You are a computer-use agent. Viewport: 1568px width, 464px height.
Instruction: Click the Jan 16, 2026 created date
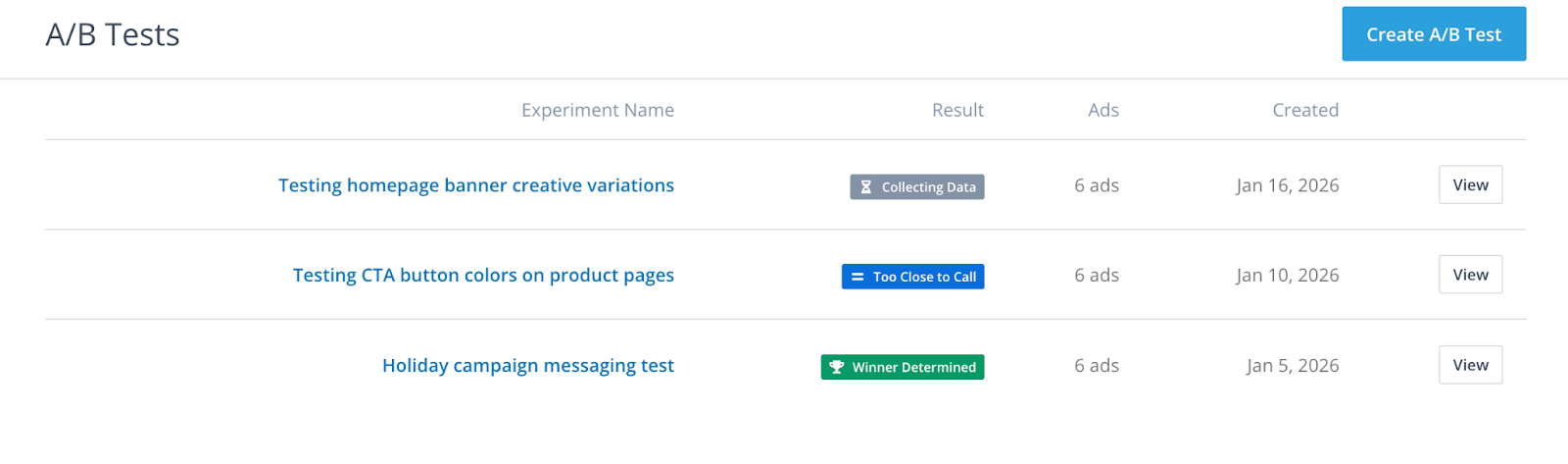click(1287, 185)
